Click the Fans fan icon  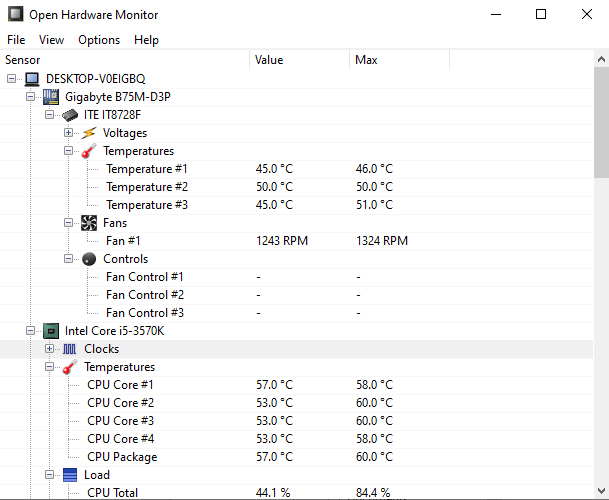click(x=89, y=223)
